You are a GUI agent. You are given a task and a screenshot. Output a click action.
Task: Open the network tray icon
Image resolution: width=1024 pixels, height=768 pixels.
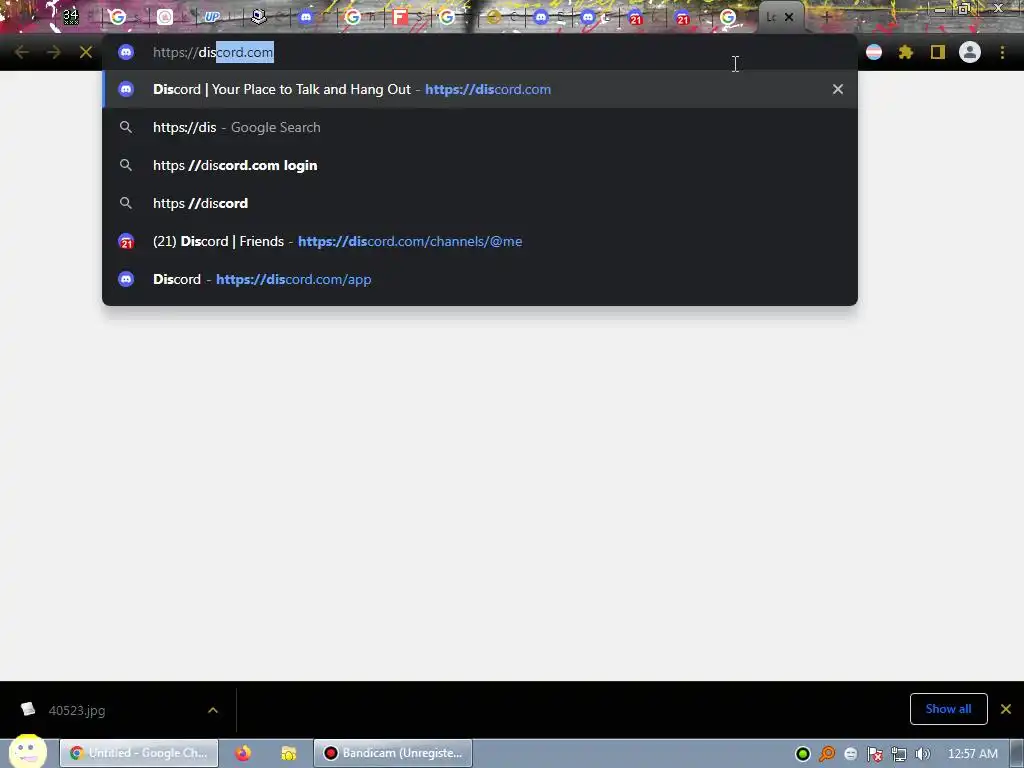[899, 754]
